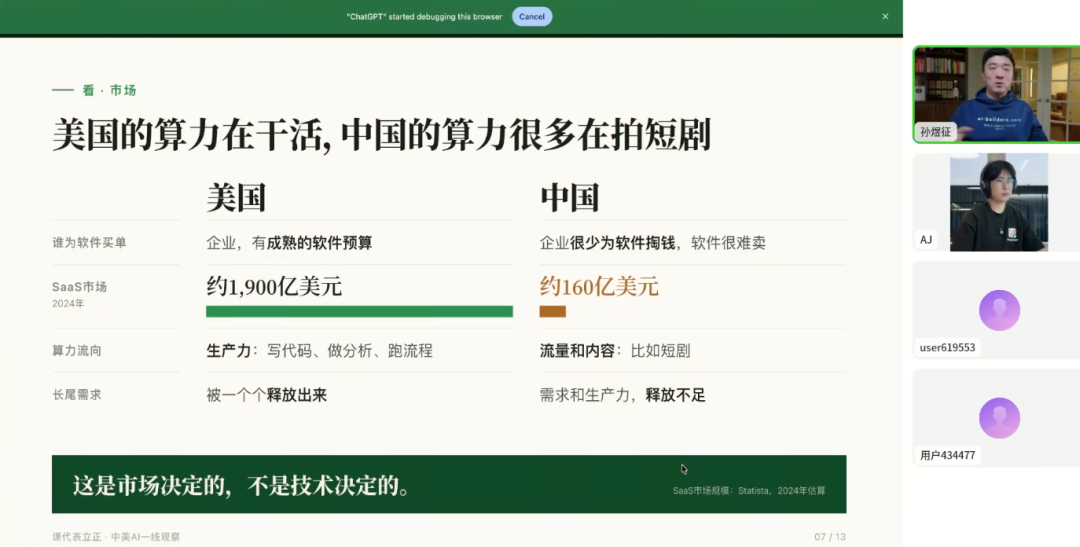Viewport: 1080px width, 547px height.
Task: Click the 长尾需求 row label
Action: 76,395
